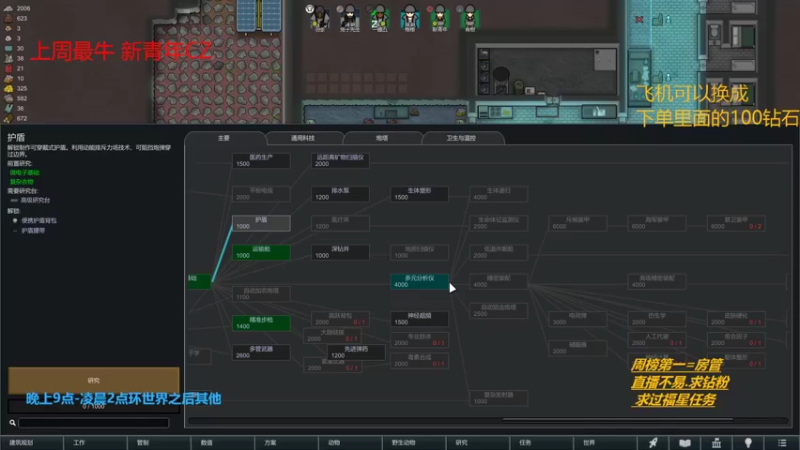The image size is (800, 450).
Task: Click the 复杂衣物 prerequisite link
Action: click(21, 181)
